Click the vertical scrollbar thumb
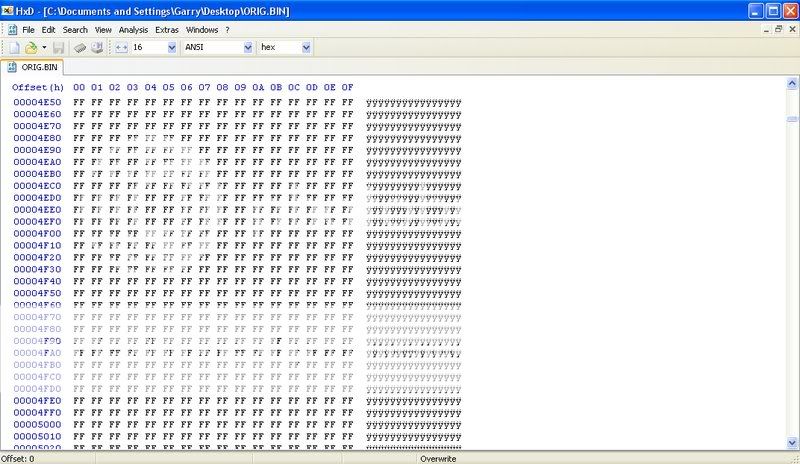Screen dimensions: 800x464 tap(792, 119)
